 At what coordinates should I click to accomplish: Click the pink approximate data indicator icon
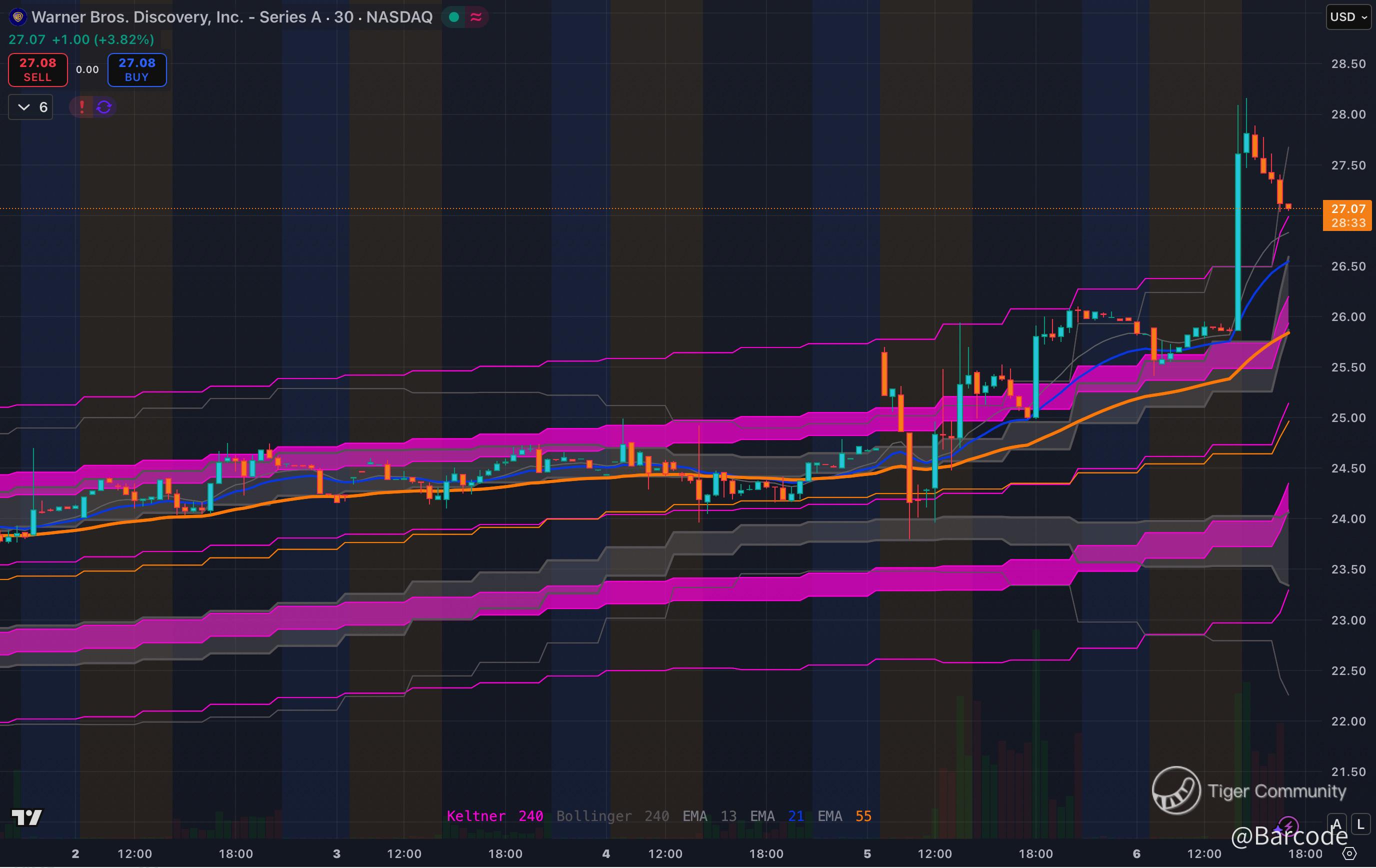tap(476, 17)
